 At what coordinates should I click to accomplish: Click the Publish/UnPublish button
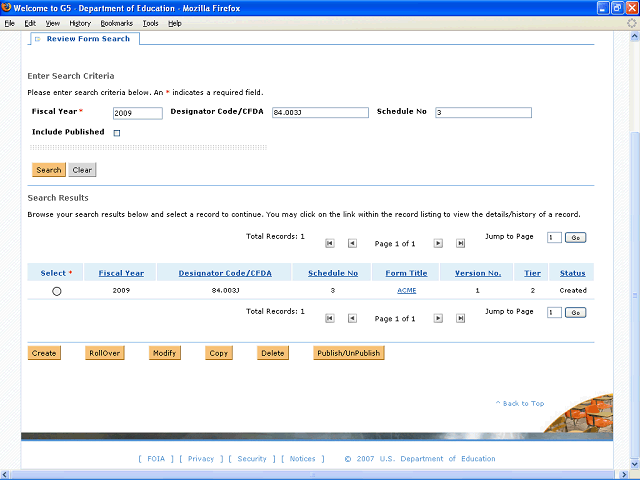click(x=349, y=353)
